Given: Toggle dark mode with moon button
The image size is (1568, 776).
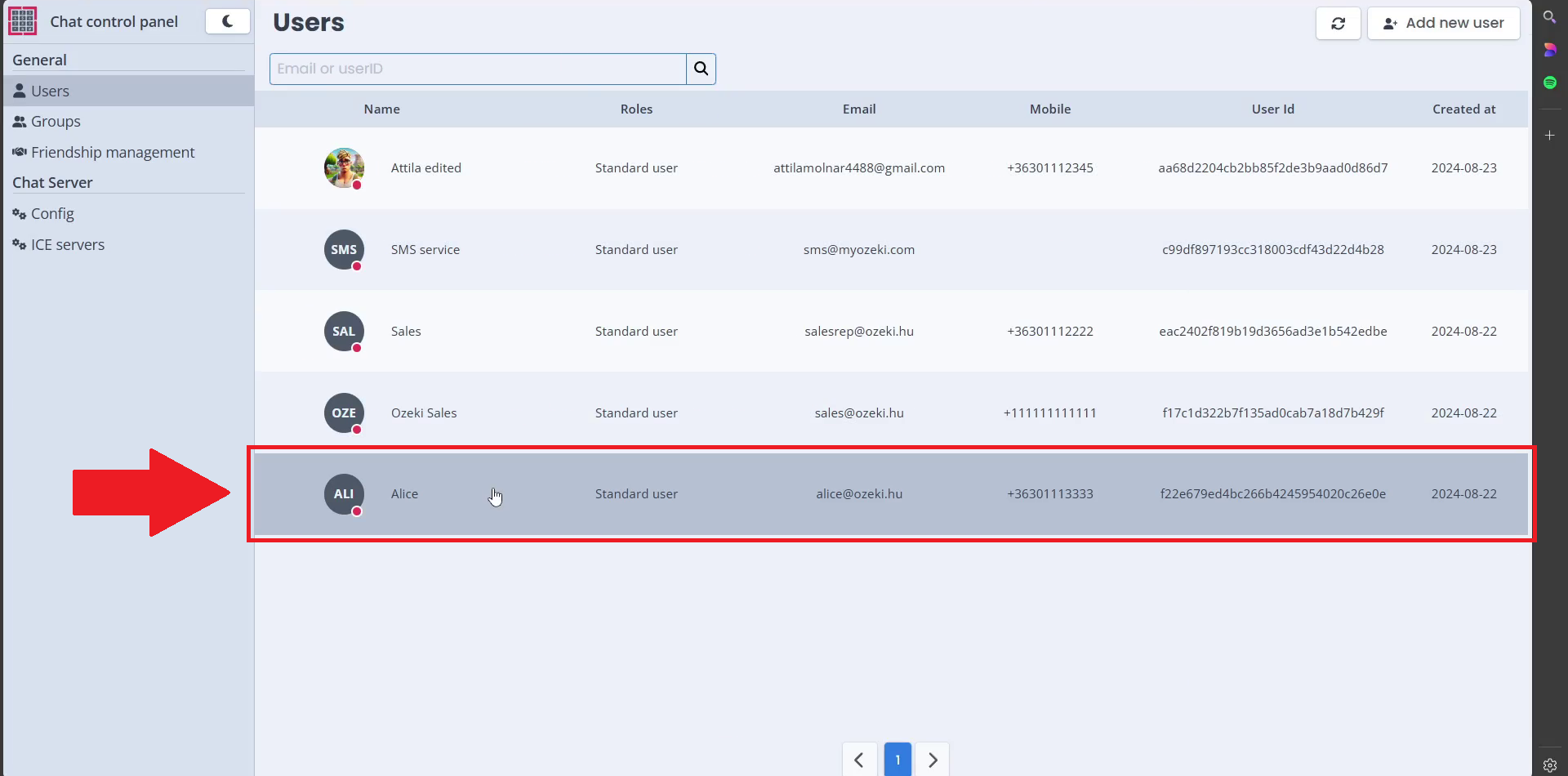Looking at the screenshot, I should tap(227, 21).
